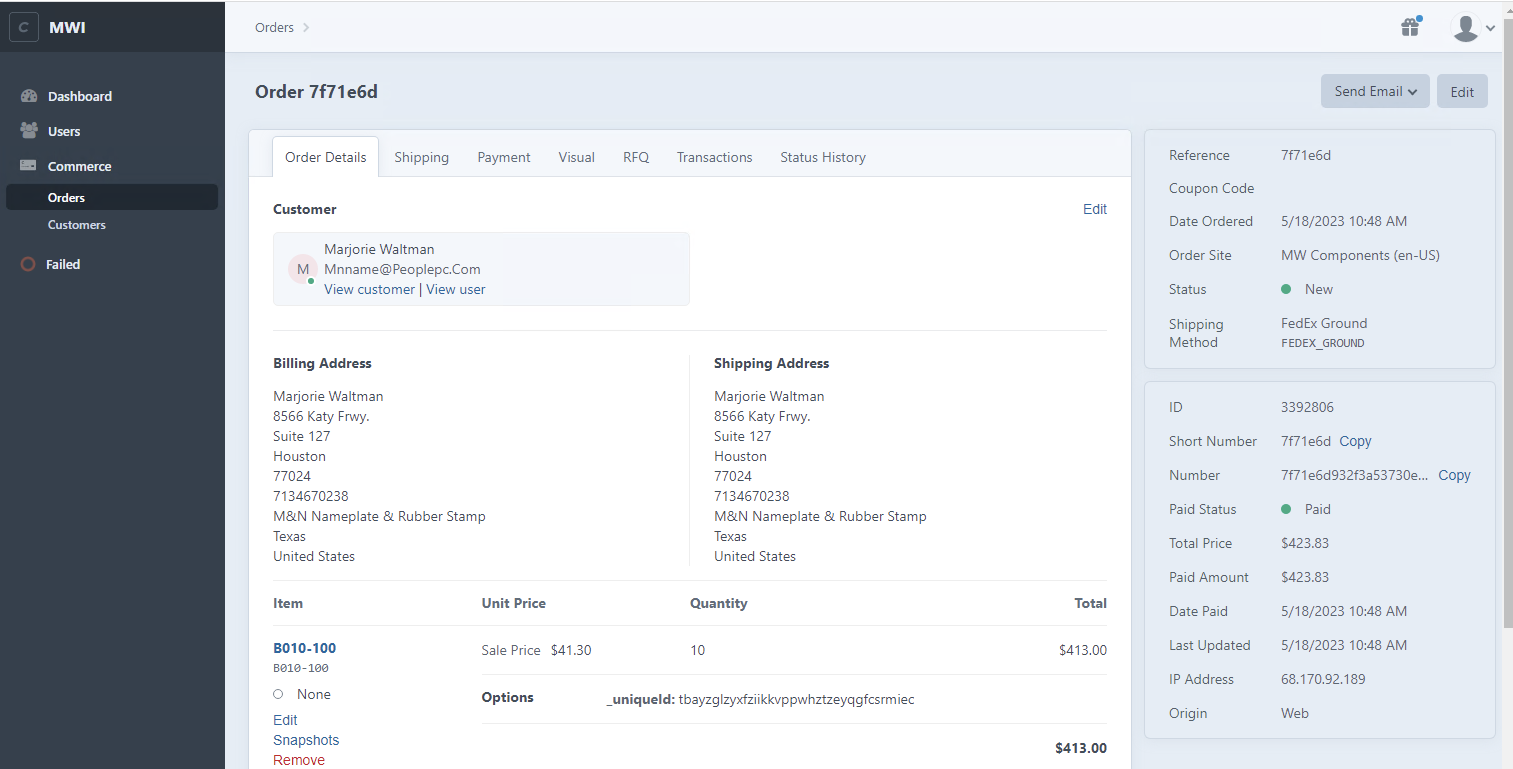Viewport: 1513px width, 769px height.
Task: Switch to the Order Details tab
Action: tap(326, 157)
